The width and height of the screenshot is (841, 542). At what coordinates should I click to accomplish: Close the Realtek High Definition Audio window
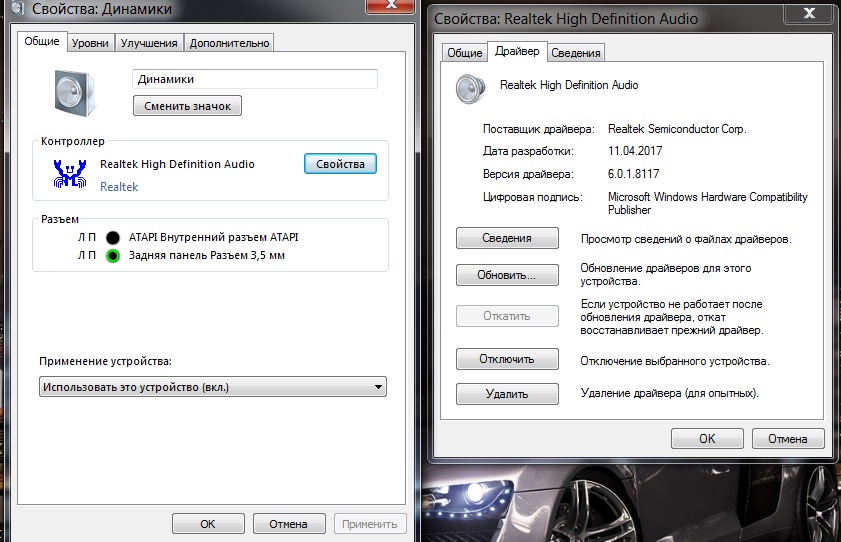809,13
